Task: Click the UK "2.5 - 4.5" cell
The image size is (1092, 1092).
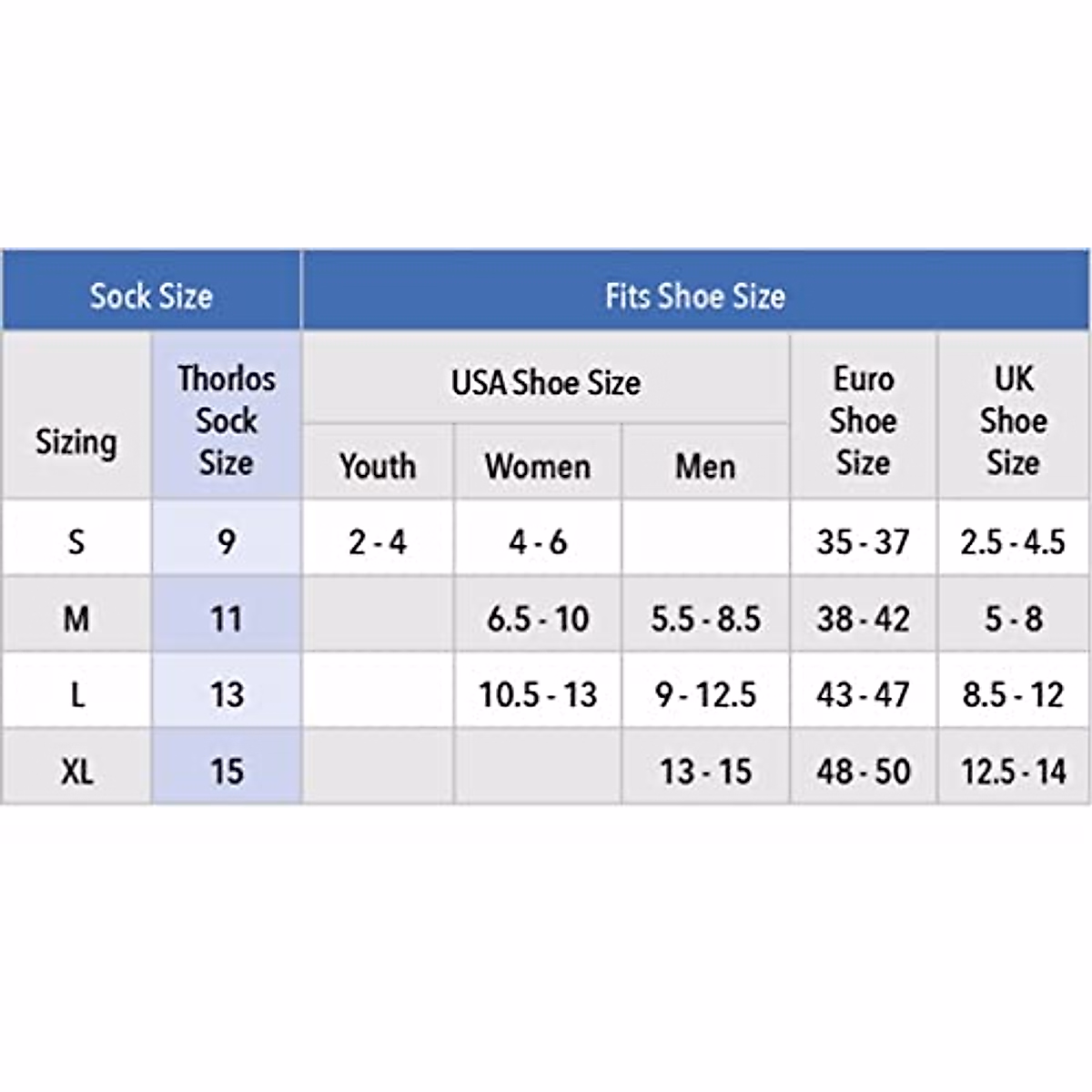Action: (x=1013, y=542)
